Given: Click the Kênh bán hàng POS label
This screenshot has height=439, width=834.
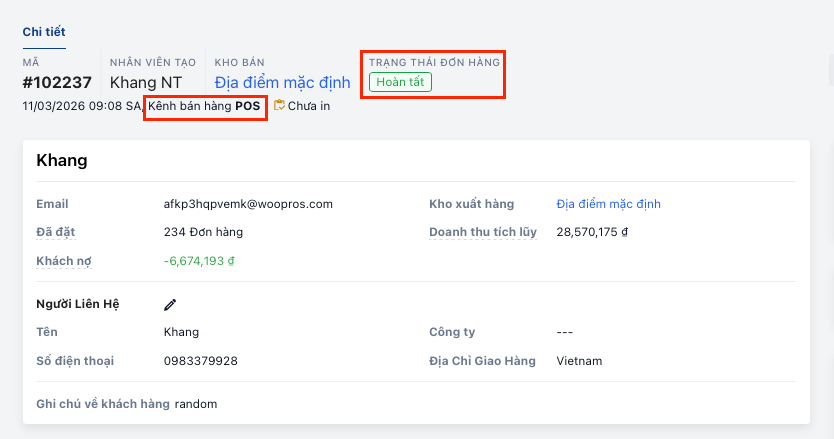Looking at the screenshot, I should (x=205, y=105).
